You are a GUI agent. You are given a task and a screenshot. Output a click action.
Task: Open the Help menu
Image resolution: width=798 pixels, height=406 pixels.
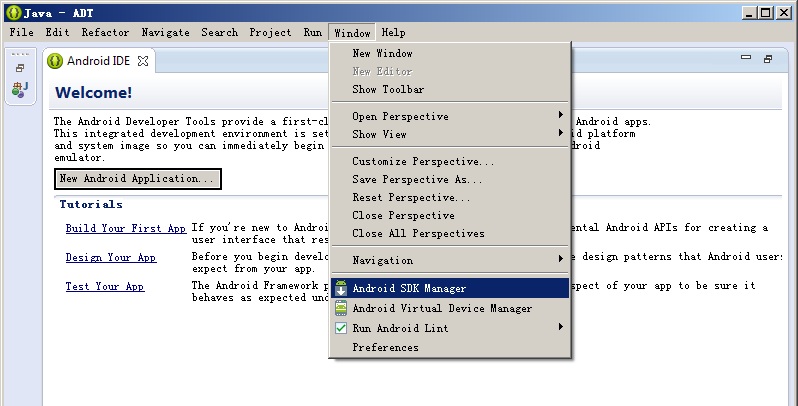(393, 33)
